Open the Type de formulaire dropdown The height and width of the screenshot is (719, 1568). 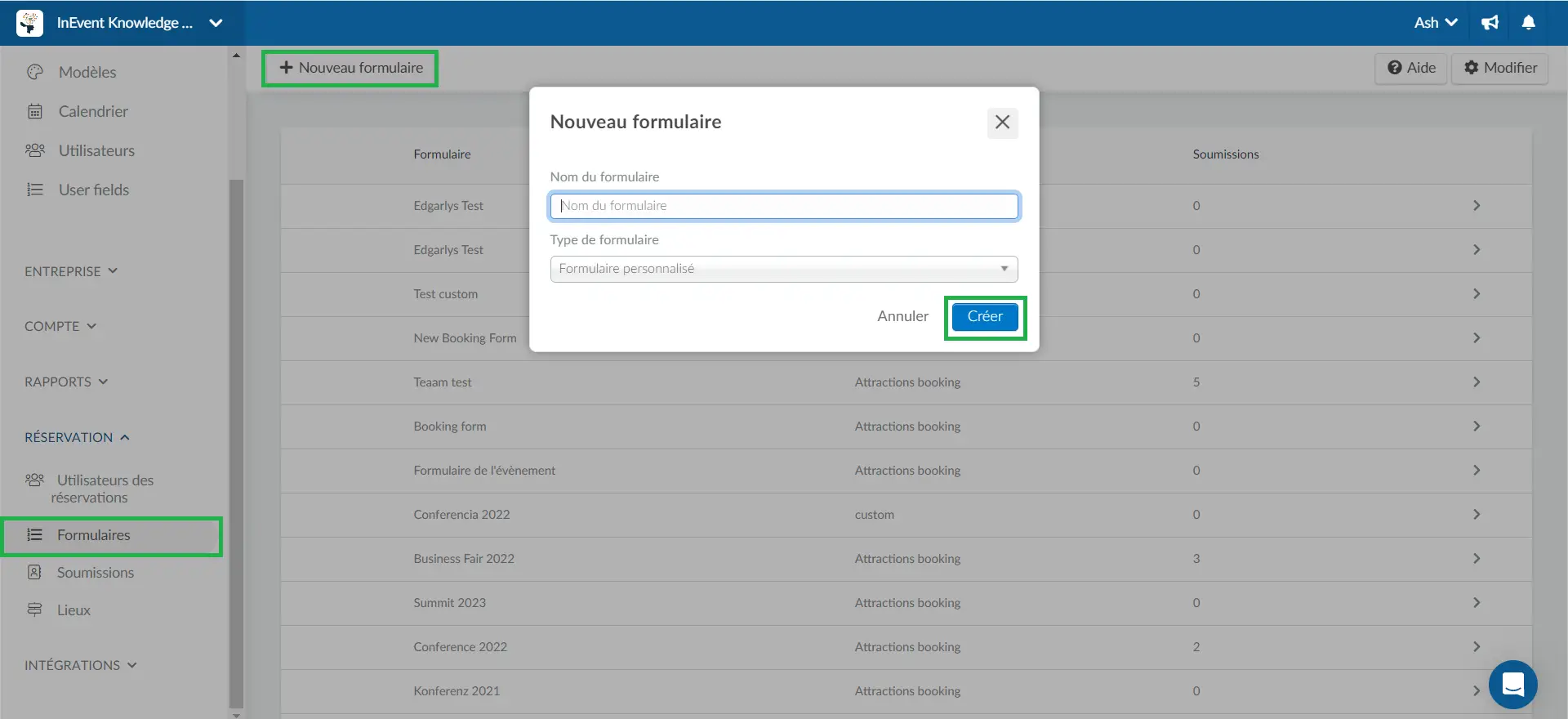click(784, 269)
